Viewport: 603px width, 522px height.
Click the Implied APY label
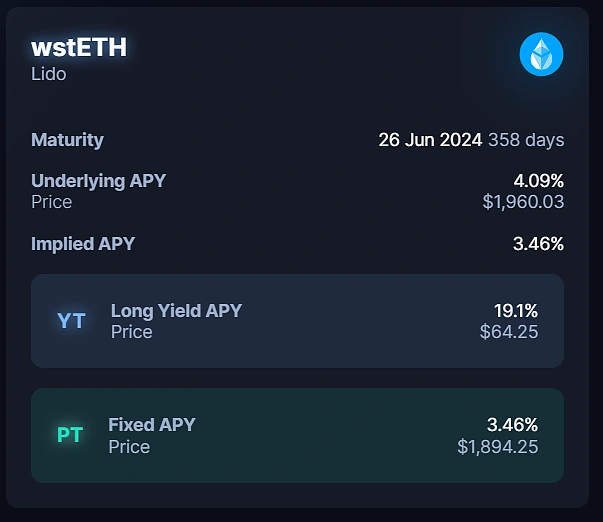click(x=83, y=244)
